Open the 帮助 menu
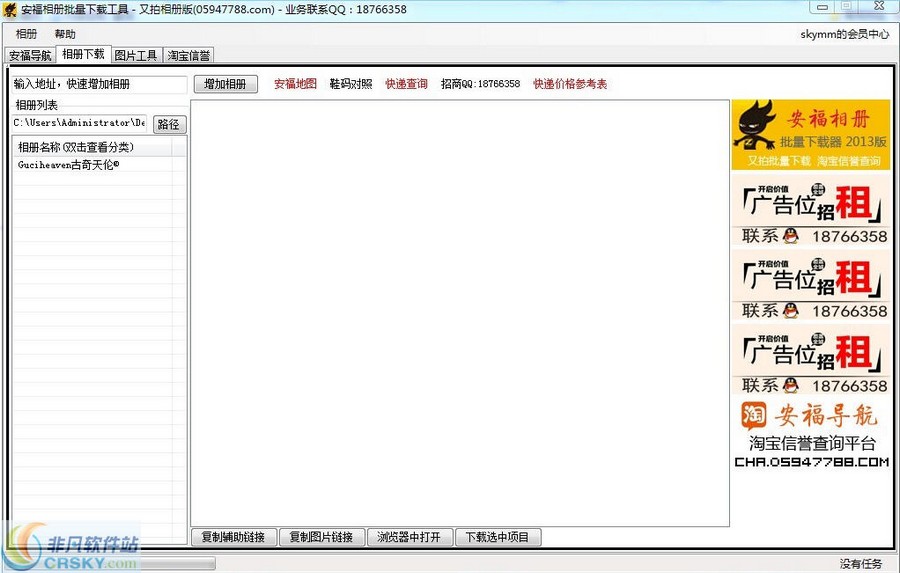The image size is (900, 573). click(x=65, y=34)
